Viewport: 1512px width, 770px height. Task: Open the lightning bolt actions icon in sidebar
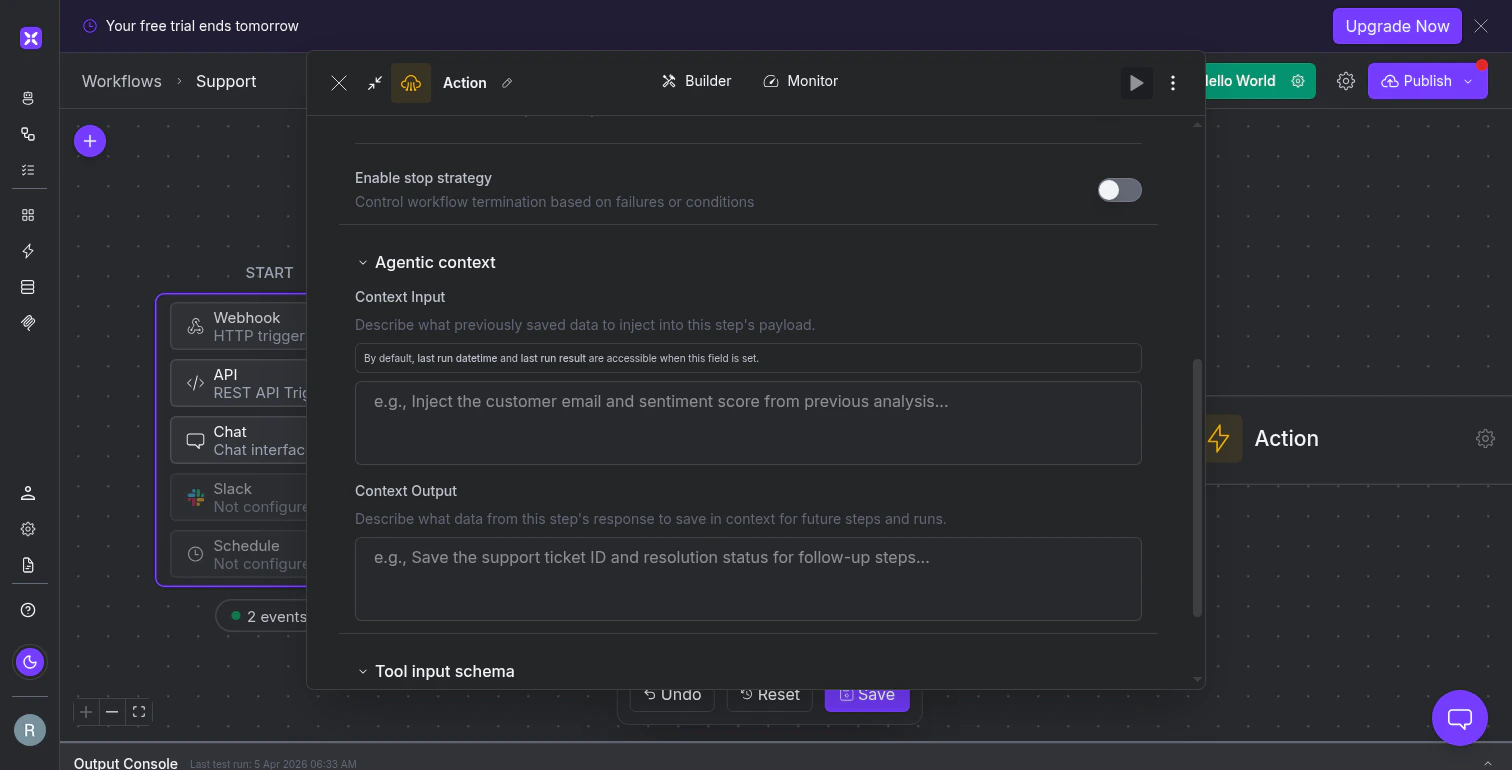[28, 251]
